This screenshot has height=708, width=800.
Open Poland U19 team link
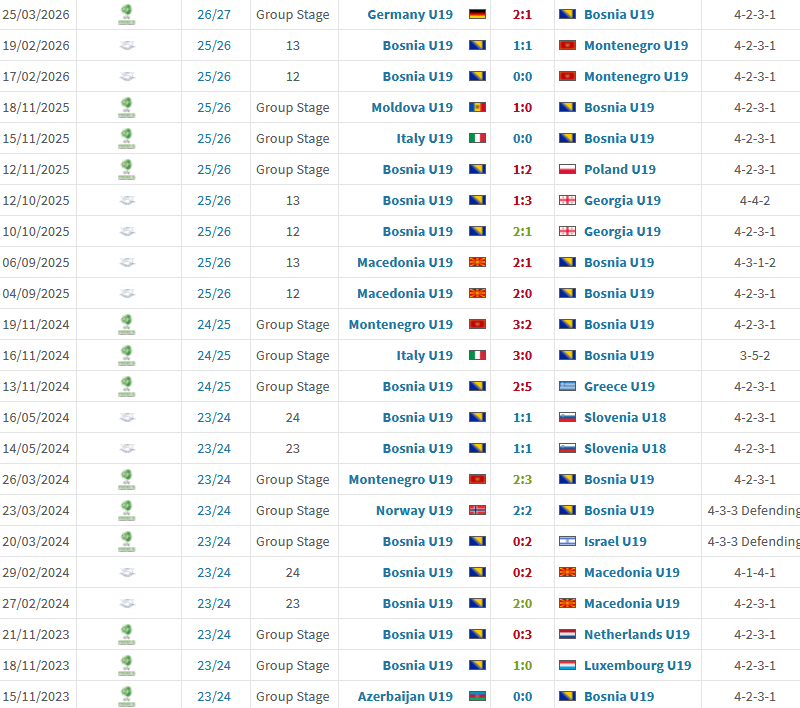[x=619, y=170]
